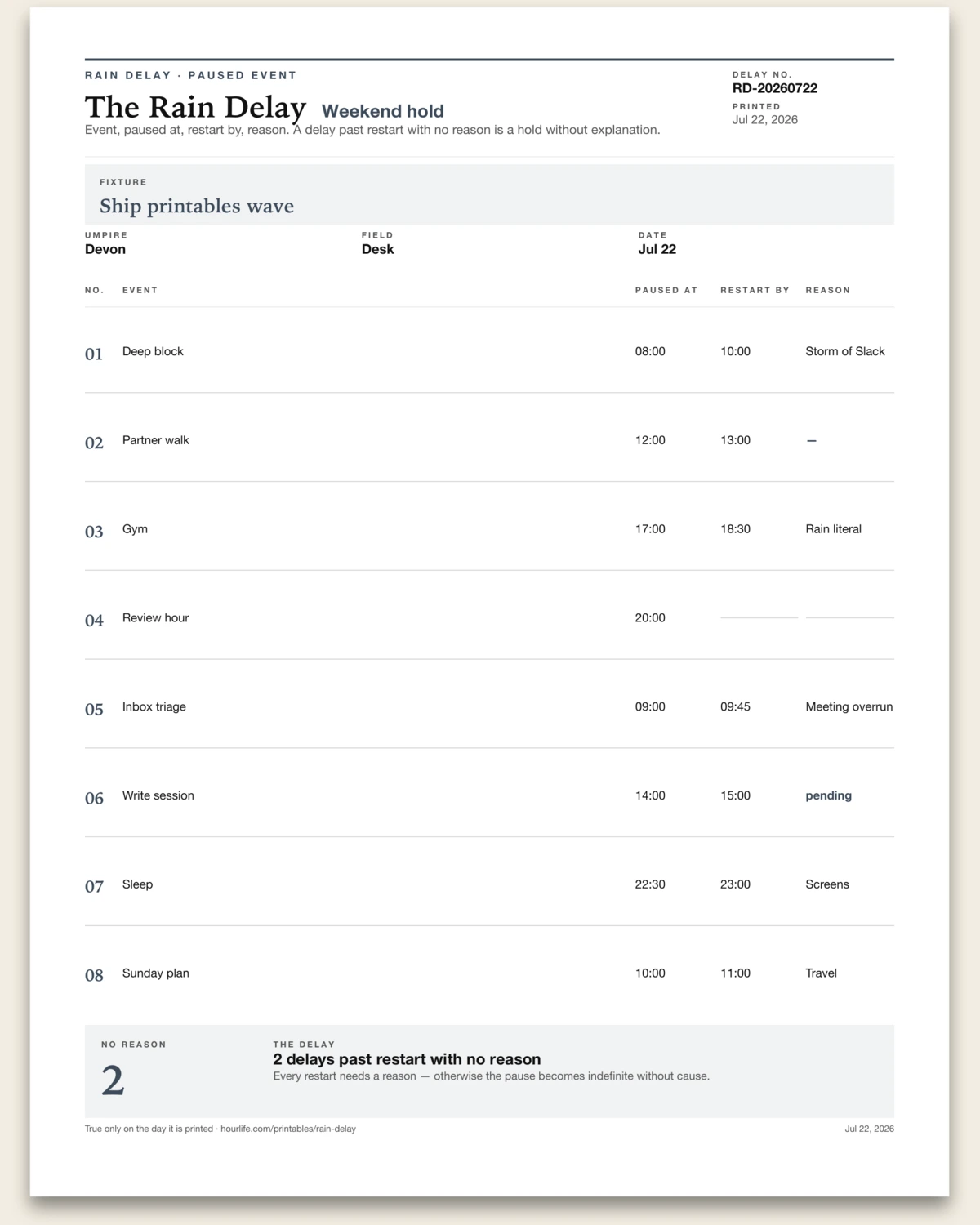Click the 'The Rain Delay' title
The height and width of the screenshot is (1225, 980).
tap(196, 108)
